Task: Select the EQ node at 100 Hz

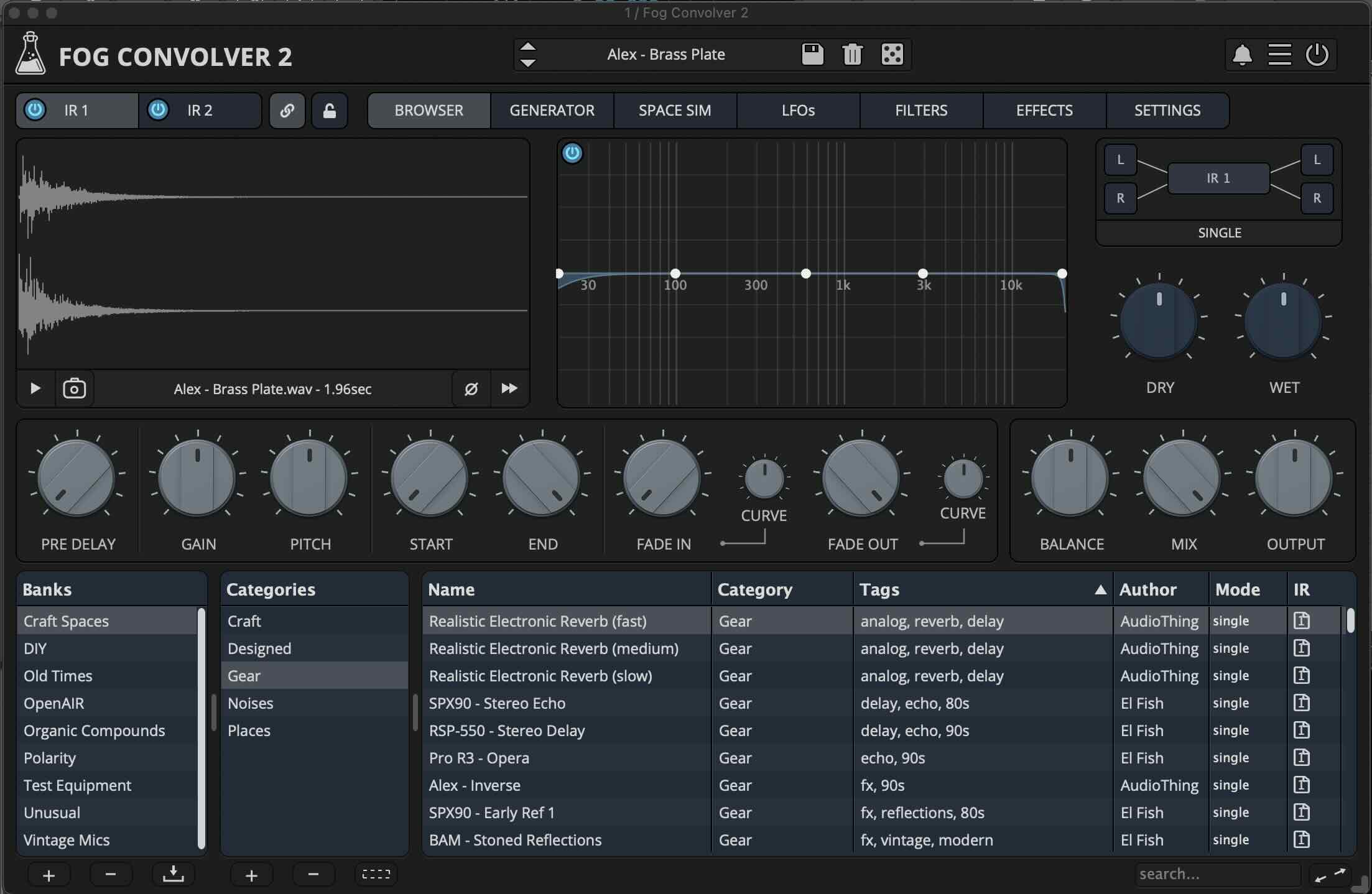Action: pyautogui.click(x=675, y=274)
